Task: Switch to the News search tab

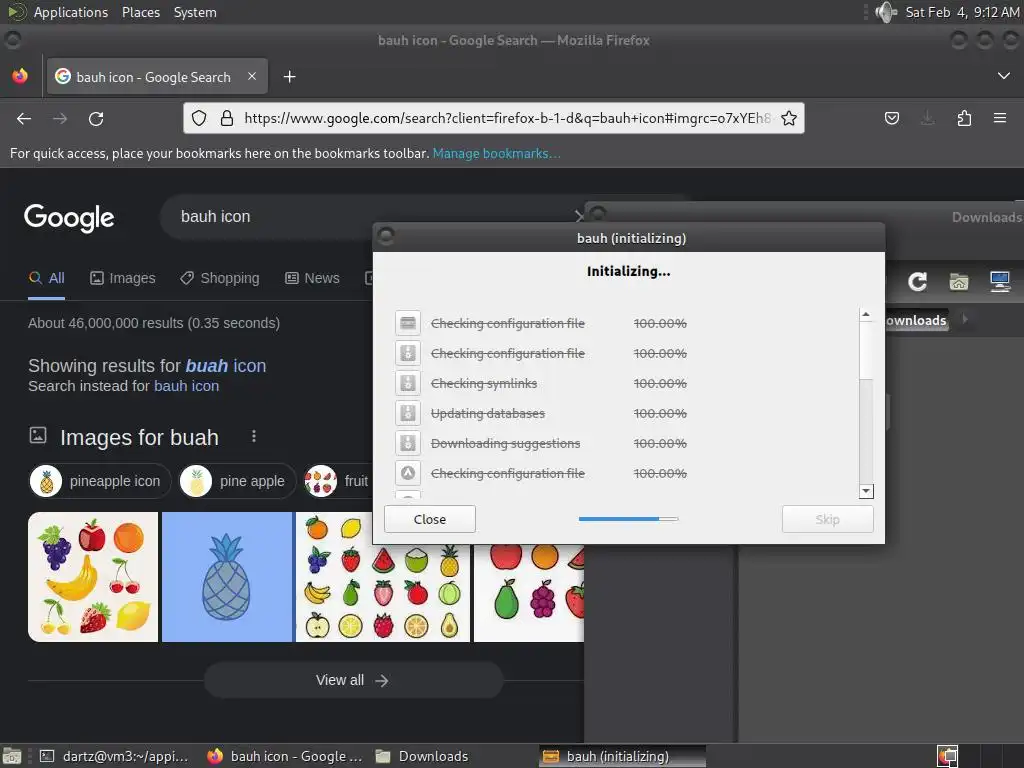Action: [312, 278]
